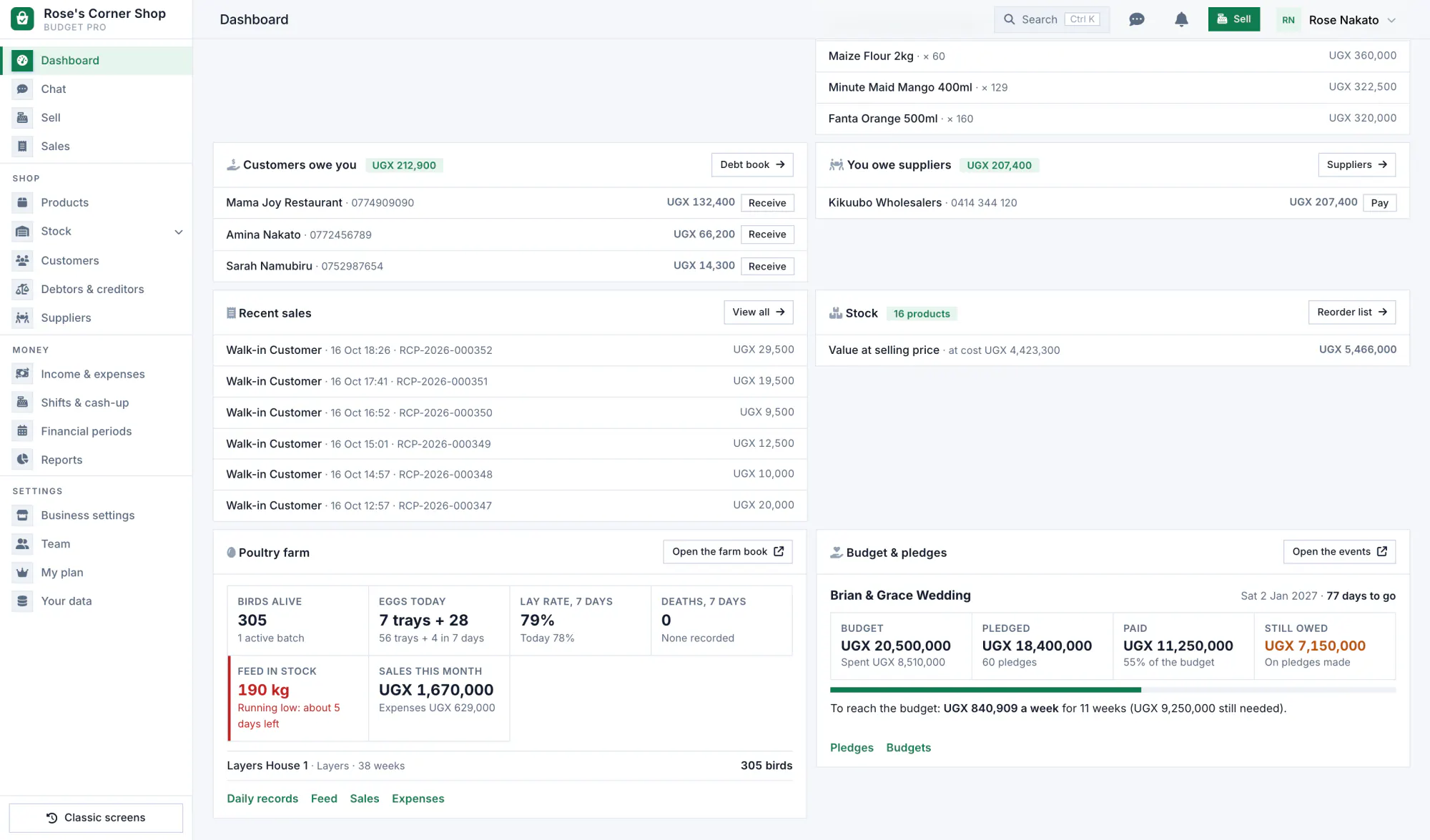Switch to Classic screens
Viewport: 1430px width, 840px height.
click(x=96, y=818)
